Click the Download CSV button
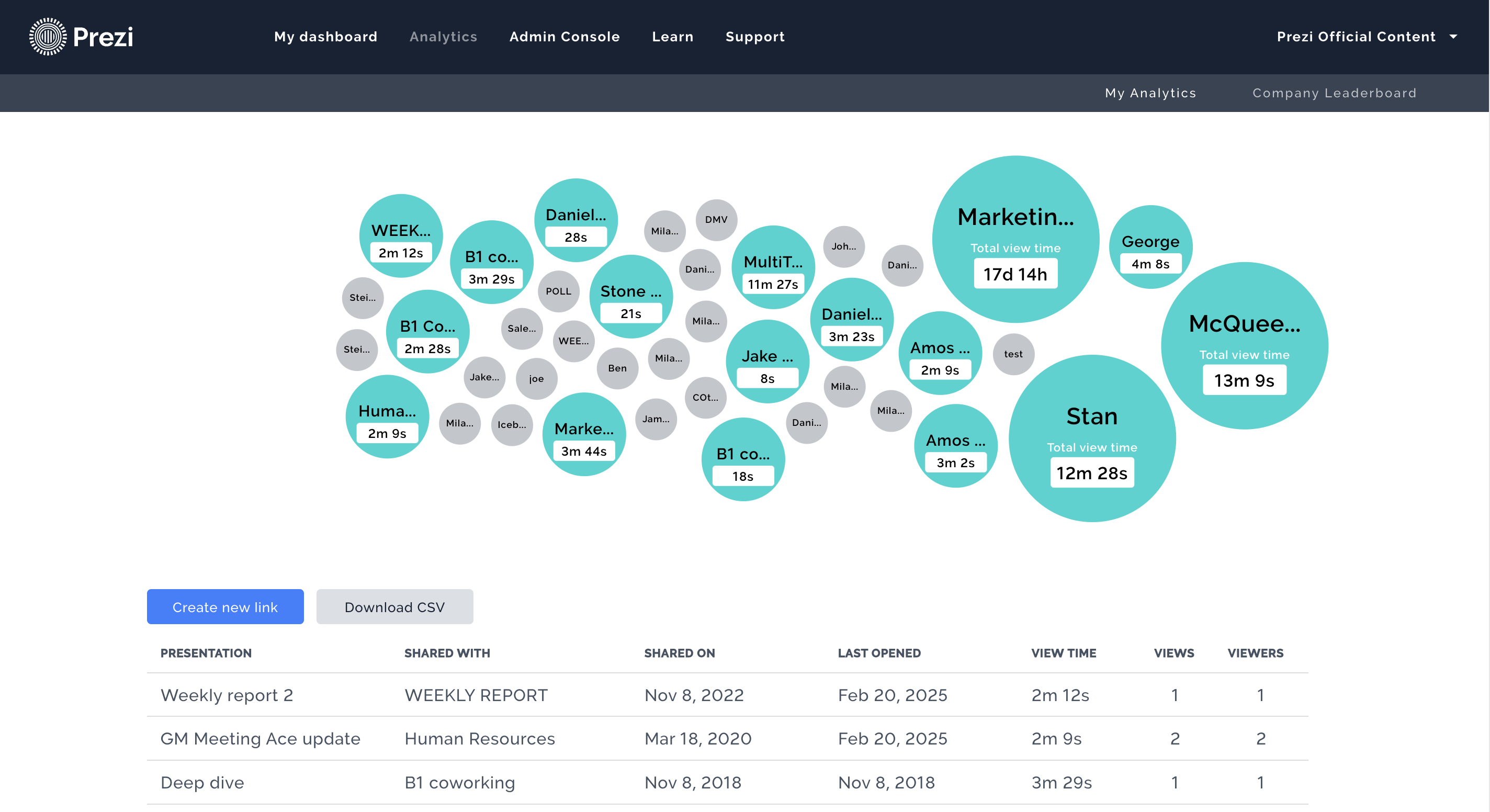The width and height of the screenshot is (1490, 812). [x=394, y=607]
